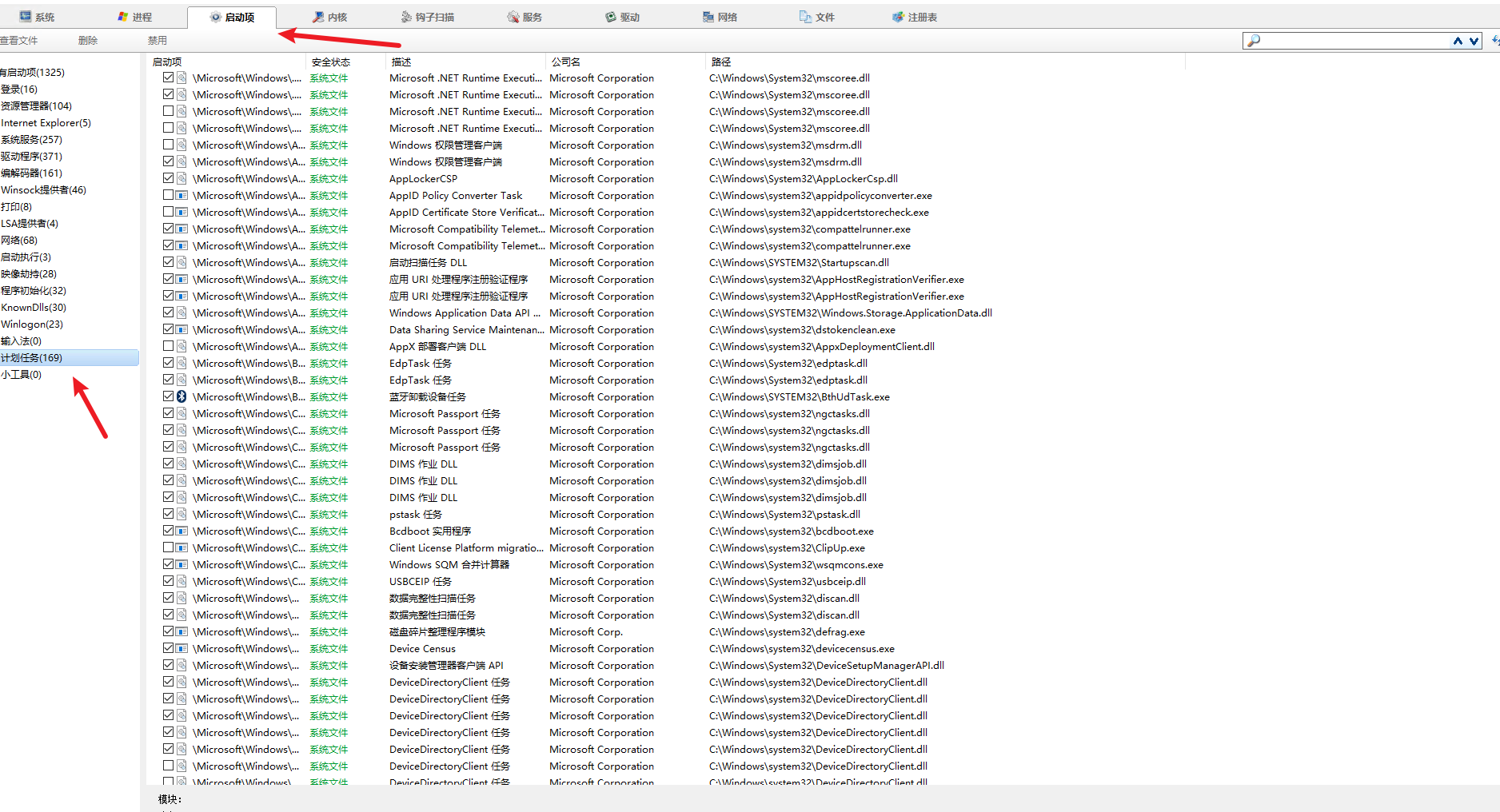Select 计划任务(169) category
Screen dimensions: 1500x812
(x=70, y=357)
